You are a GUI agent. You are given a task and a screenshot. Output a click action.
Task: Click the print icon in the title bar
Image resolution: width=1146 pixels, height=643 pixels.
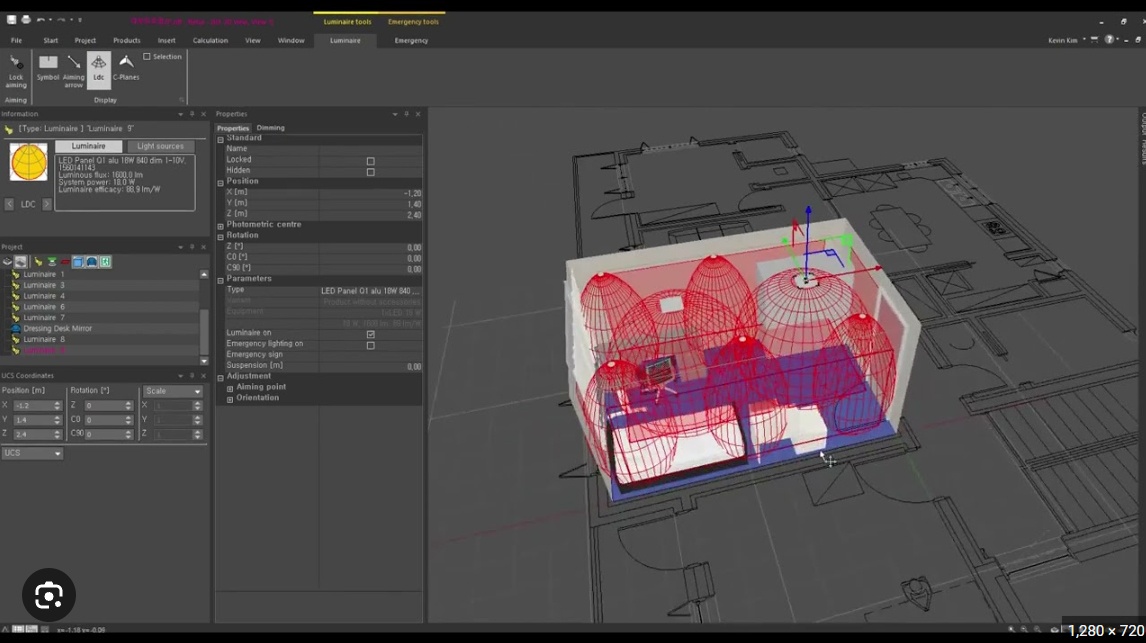(26, 20)
